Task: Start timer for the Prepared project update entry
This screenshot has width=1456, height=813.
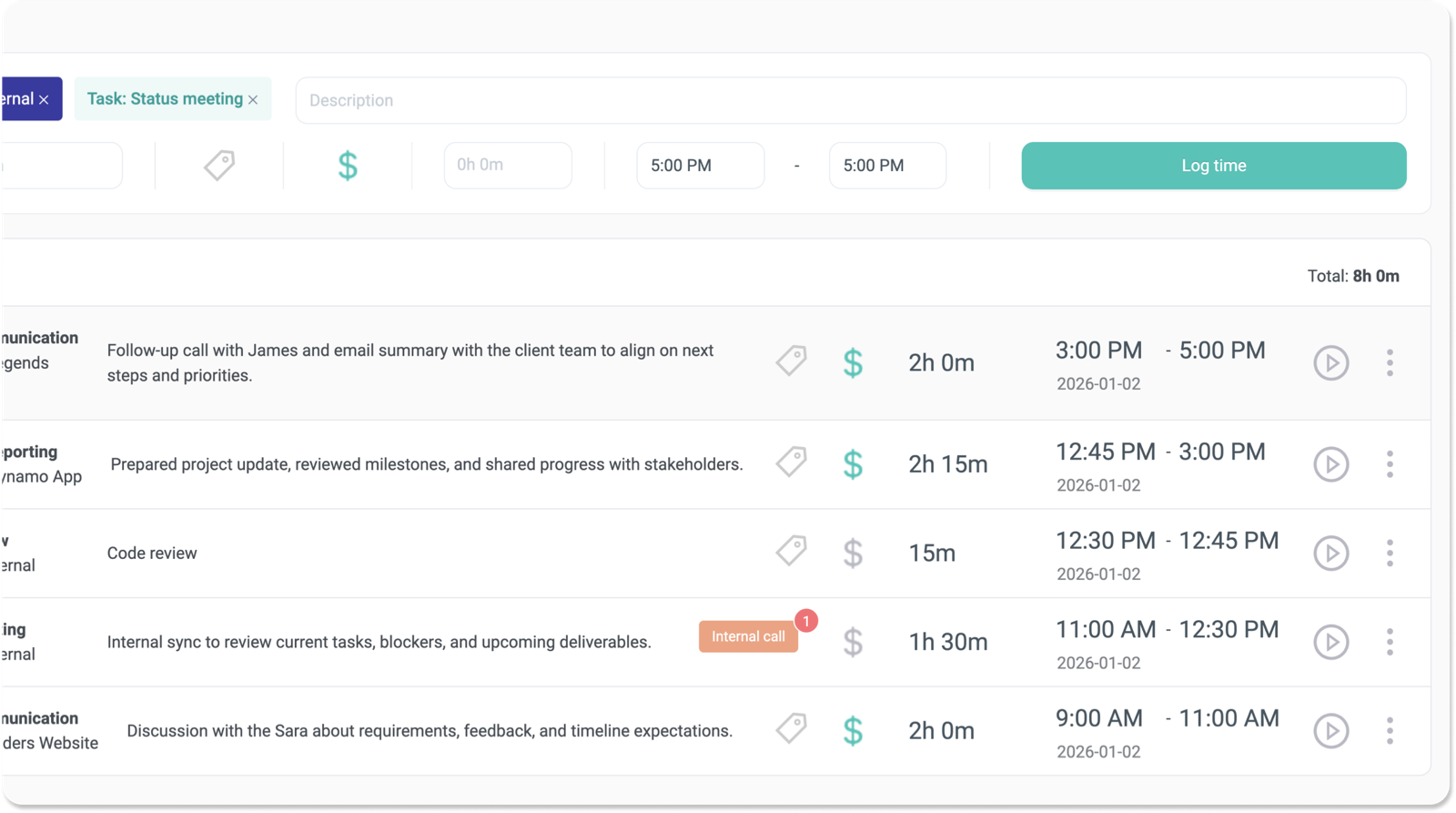Action: [1330, 464]
